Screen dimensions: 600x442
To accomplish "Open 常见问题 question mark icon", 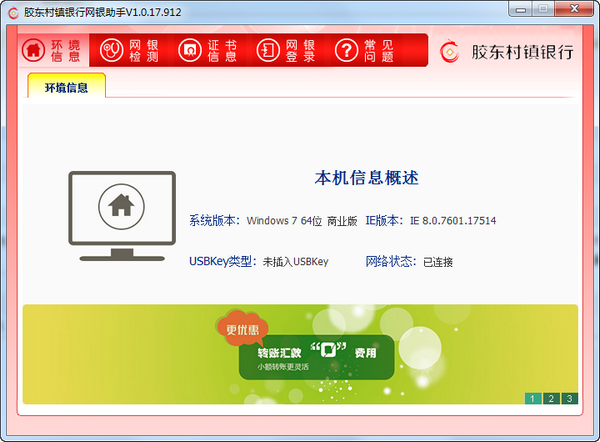I will 345,50.
